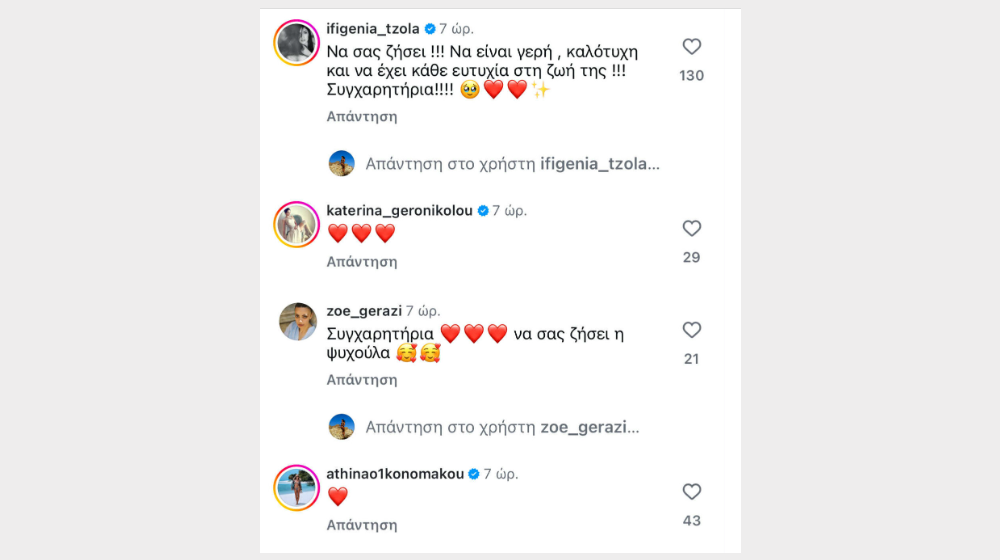1000x560 pixels.
Task: Open reply field to user ifigenia_tzola
Action: click(512, 163)
